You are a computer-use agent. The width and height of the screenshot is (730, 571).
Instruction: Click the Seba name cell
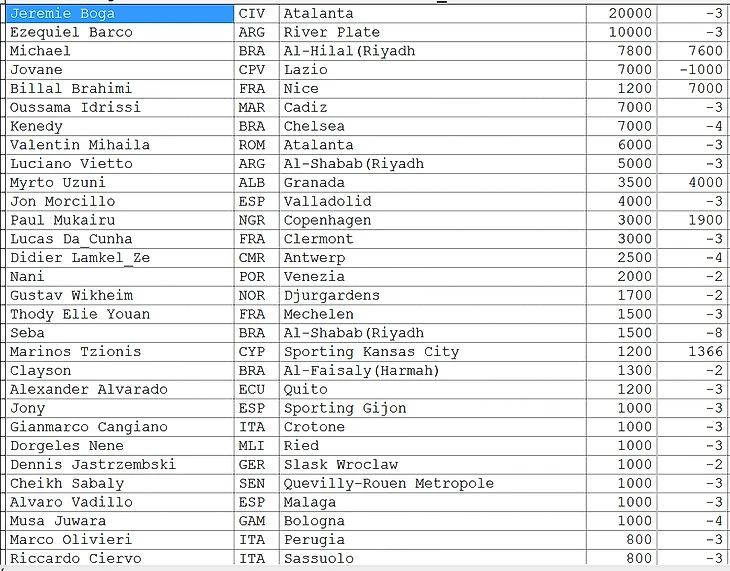(x=120, y=333)
